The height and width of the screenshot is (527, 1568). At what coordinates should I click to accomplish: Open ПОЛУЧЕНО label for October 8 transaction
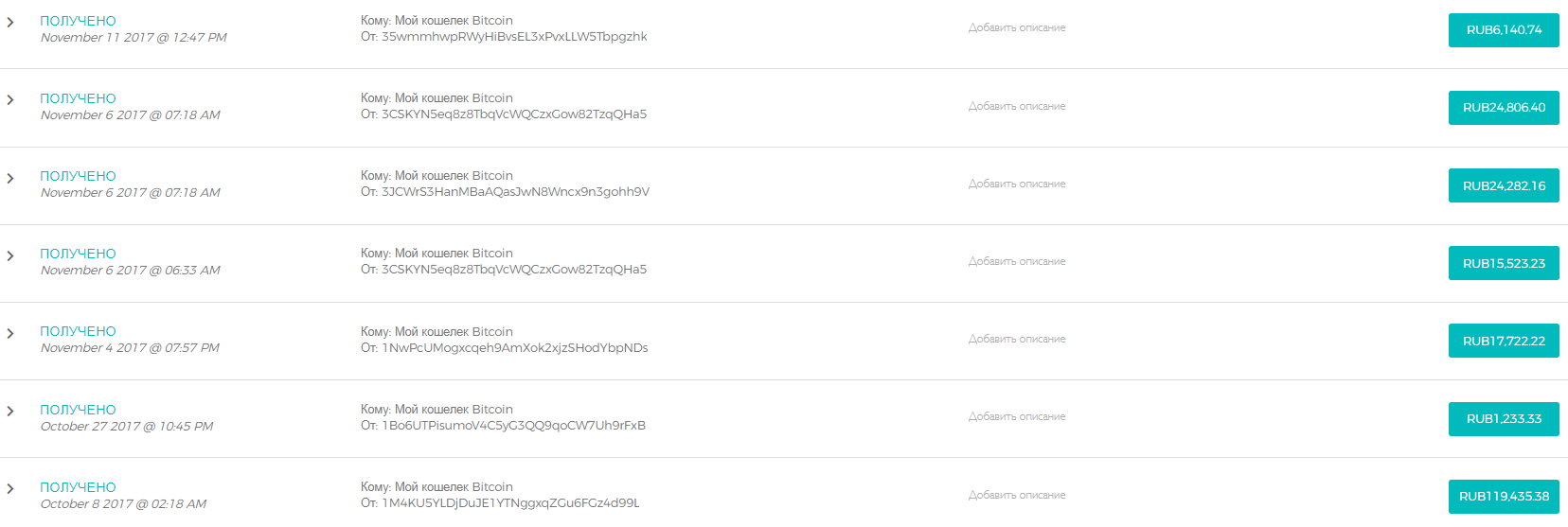coord(78,487)
